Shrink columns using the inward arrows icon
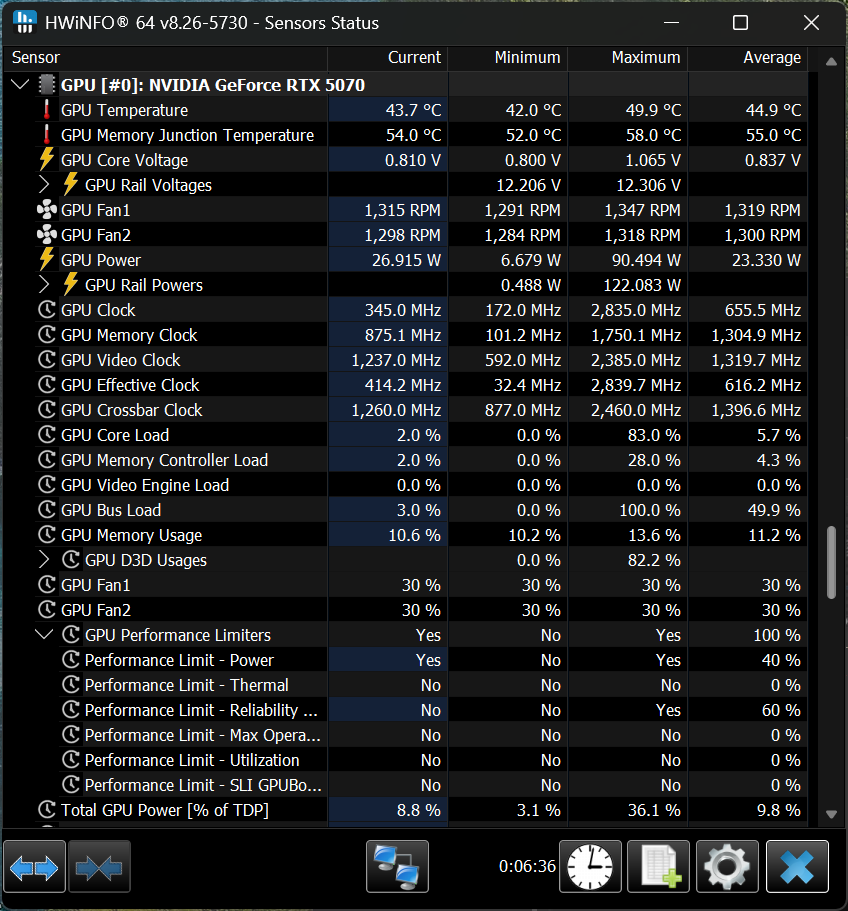The image size is (848, 911). click(99, 866)
